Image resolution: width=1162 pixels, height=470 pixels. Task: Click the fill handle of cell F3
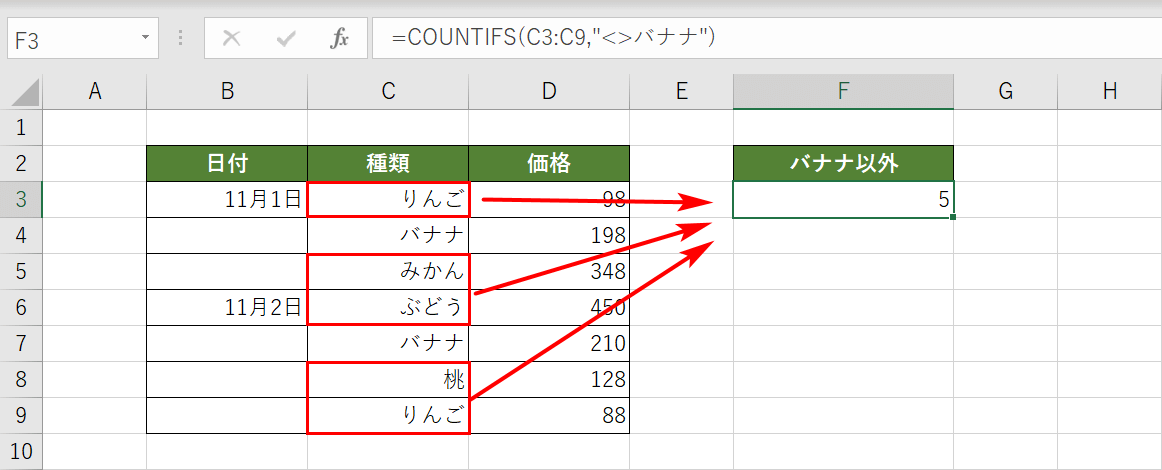point(954,217)
